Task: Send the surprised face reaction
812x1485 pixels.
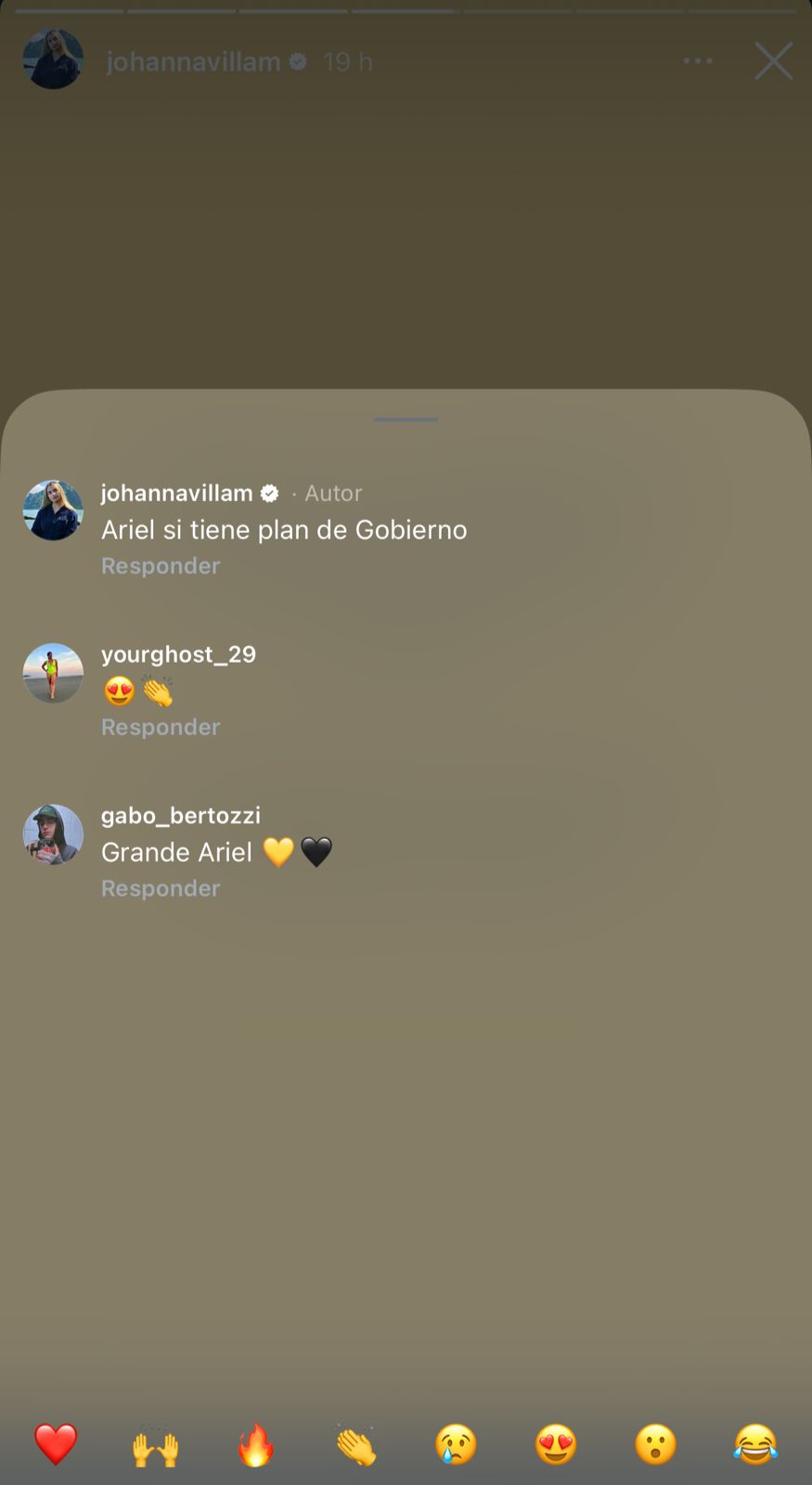Action: point(656,1444)
